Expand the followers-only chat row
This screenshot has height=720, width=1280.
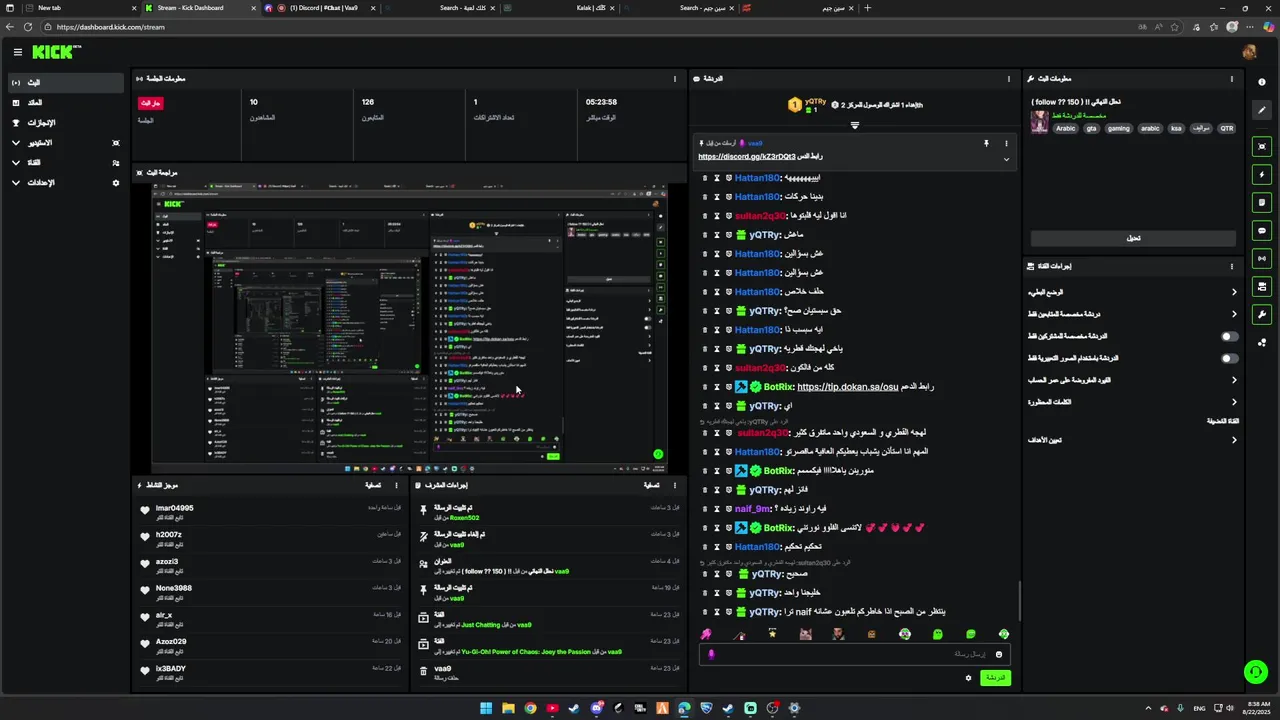point(1132,314)
